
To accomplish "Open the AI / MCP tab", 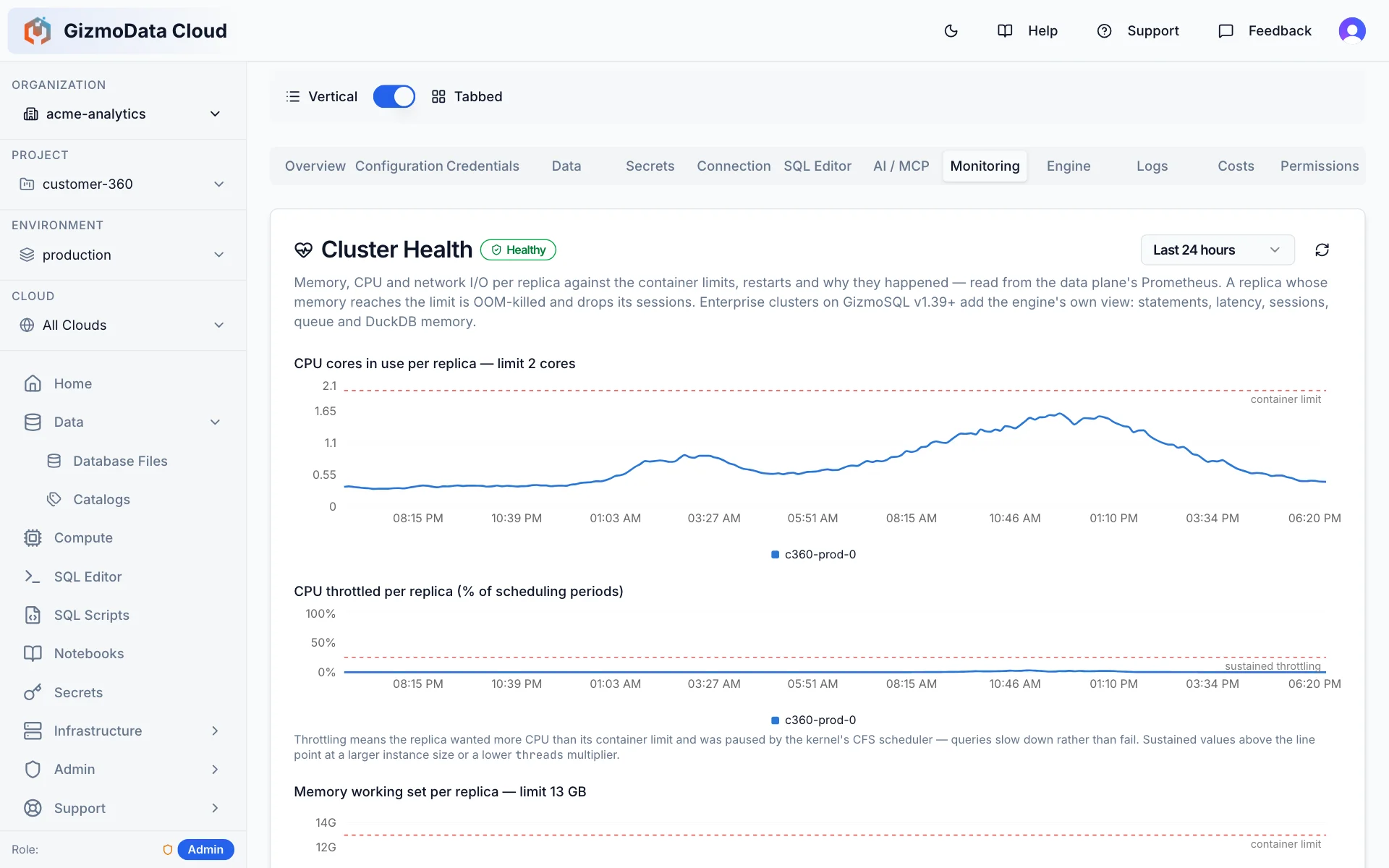I will coord(901,166).
